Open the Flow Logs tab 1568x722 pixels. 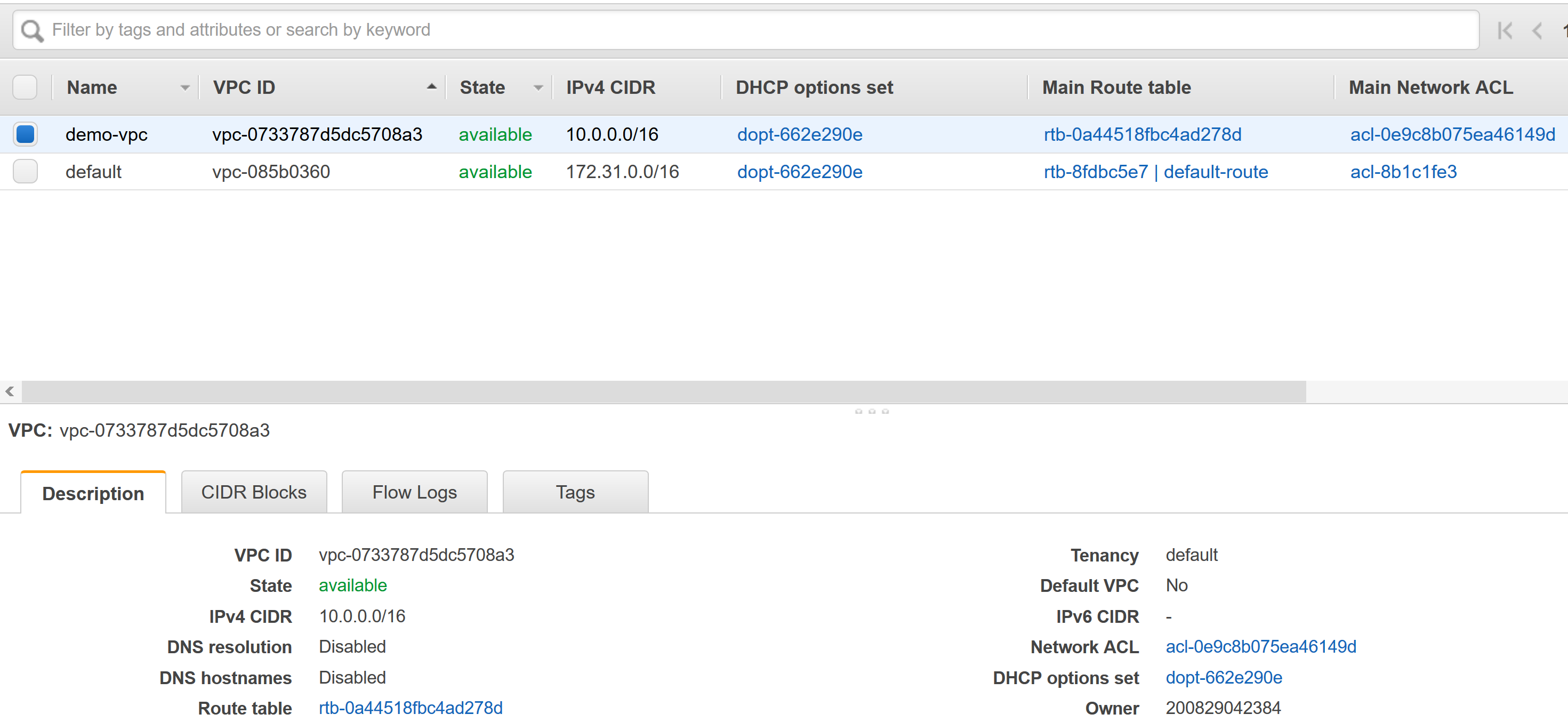414,492
